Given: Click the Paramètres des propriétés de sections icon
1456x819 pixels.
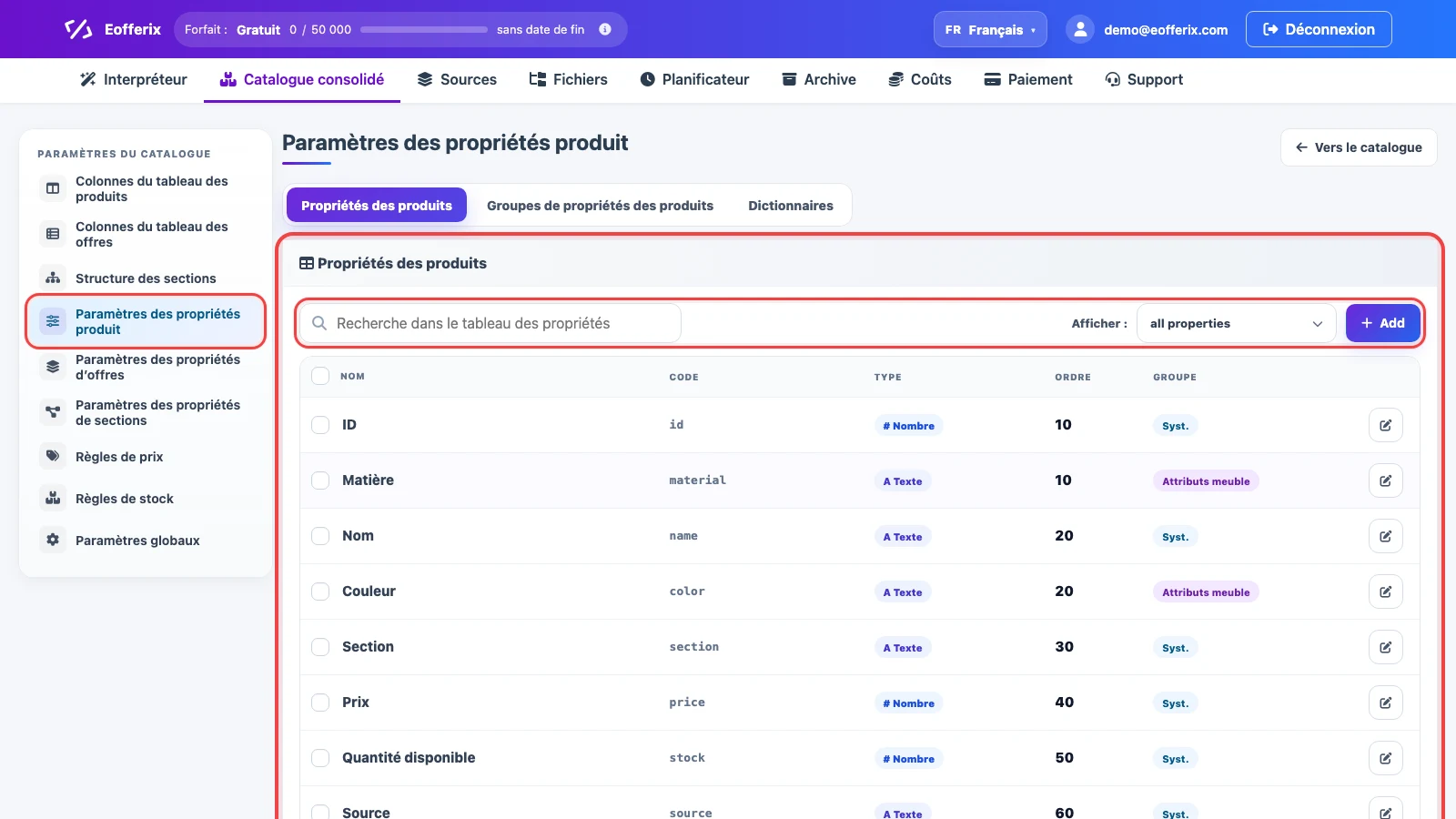Looking at the screenshot, I should [x=53, y=412].
